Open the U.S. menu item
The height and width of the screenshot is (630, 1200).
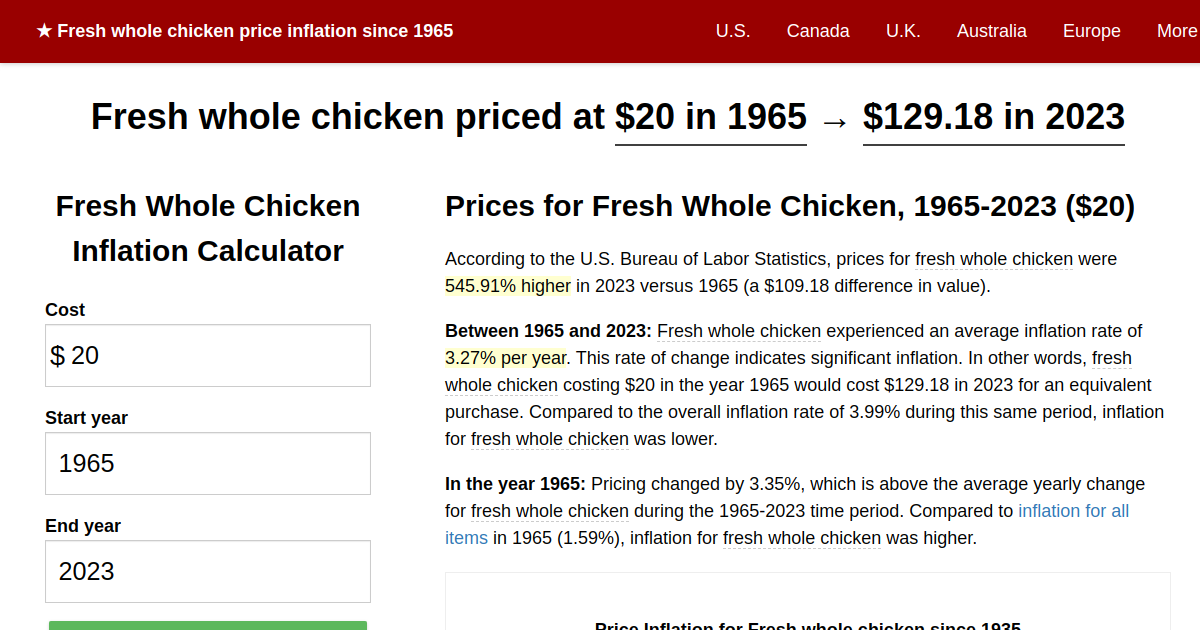coord(733,31)
